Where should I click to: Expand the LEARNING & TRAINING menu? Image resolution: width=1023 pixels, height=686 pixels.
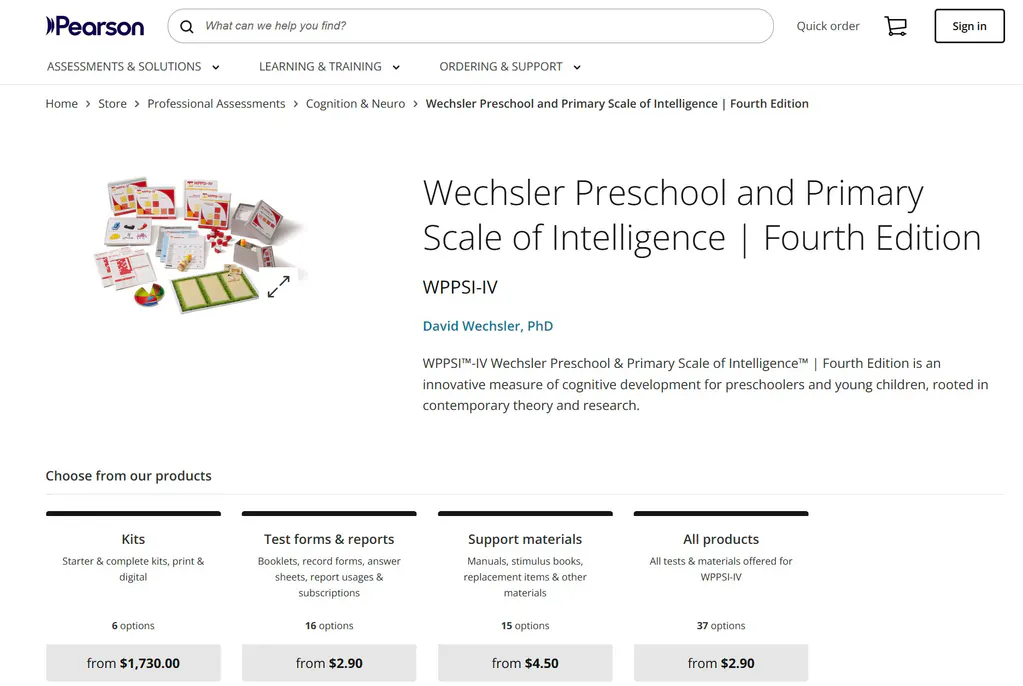point(320,66)
